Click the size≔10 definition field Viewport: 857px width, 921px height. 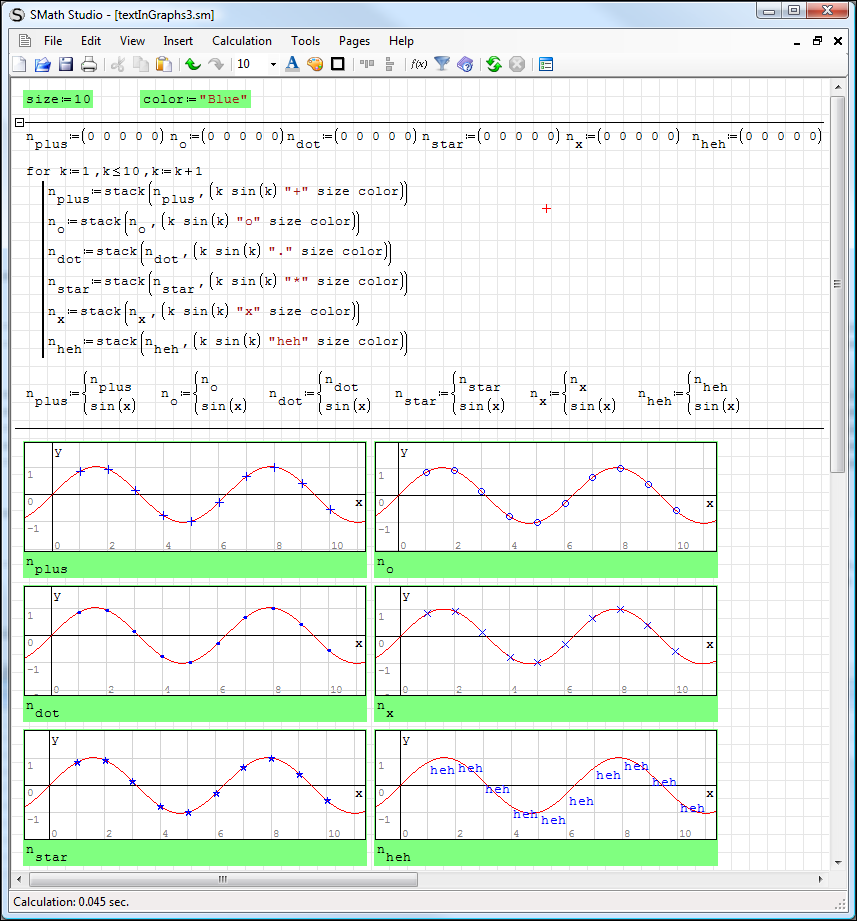pyautogui.click(x=58, y=99)
